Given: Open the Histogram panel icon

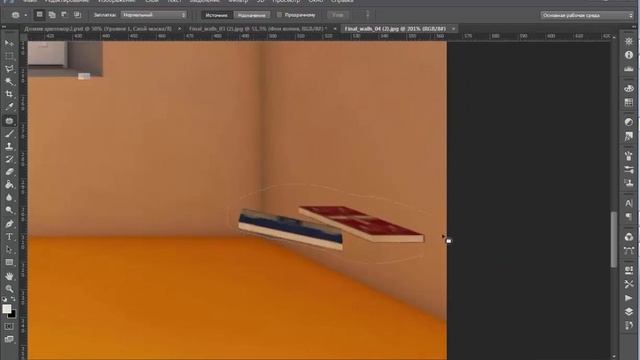Looking at the screenshot, I should click(x=629, y=69).
